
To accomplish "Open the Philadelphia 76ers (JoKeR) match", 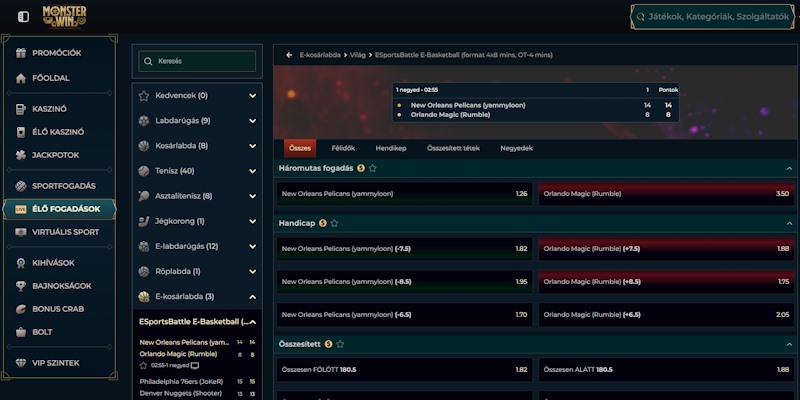I will point(182,381).
